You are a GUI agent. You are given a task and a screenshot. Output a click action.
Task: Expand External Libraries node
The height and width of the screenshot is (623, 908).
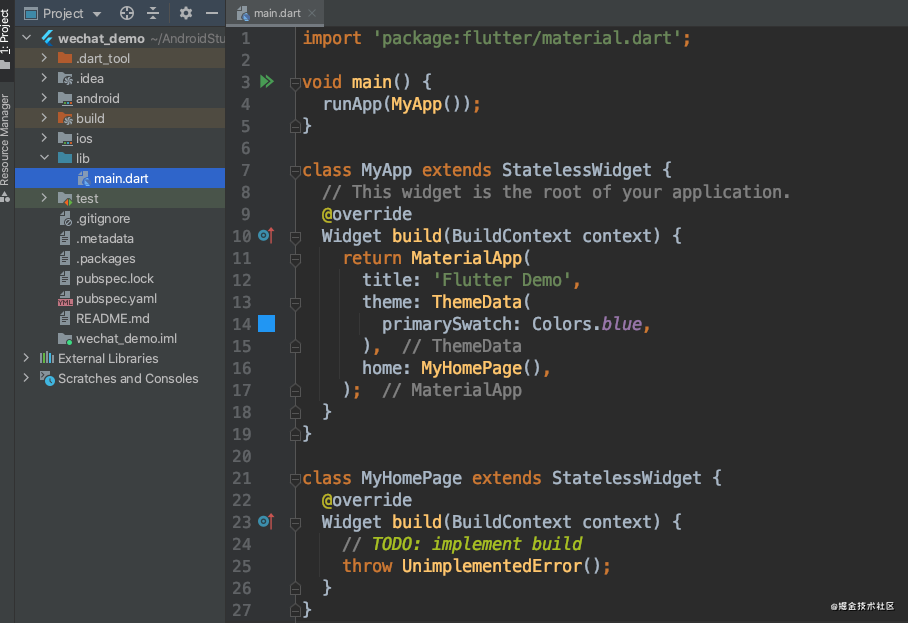27,358
